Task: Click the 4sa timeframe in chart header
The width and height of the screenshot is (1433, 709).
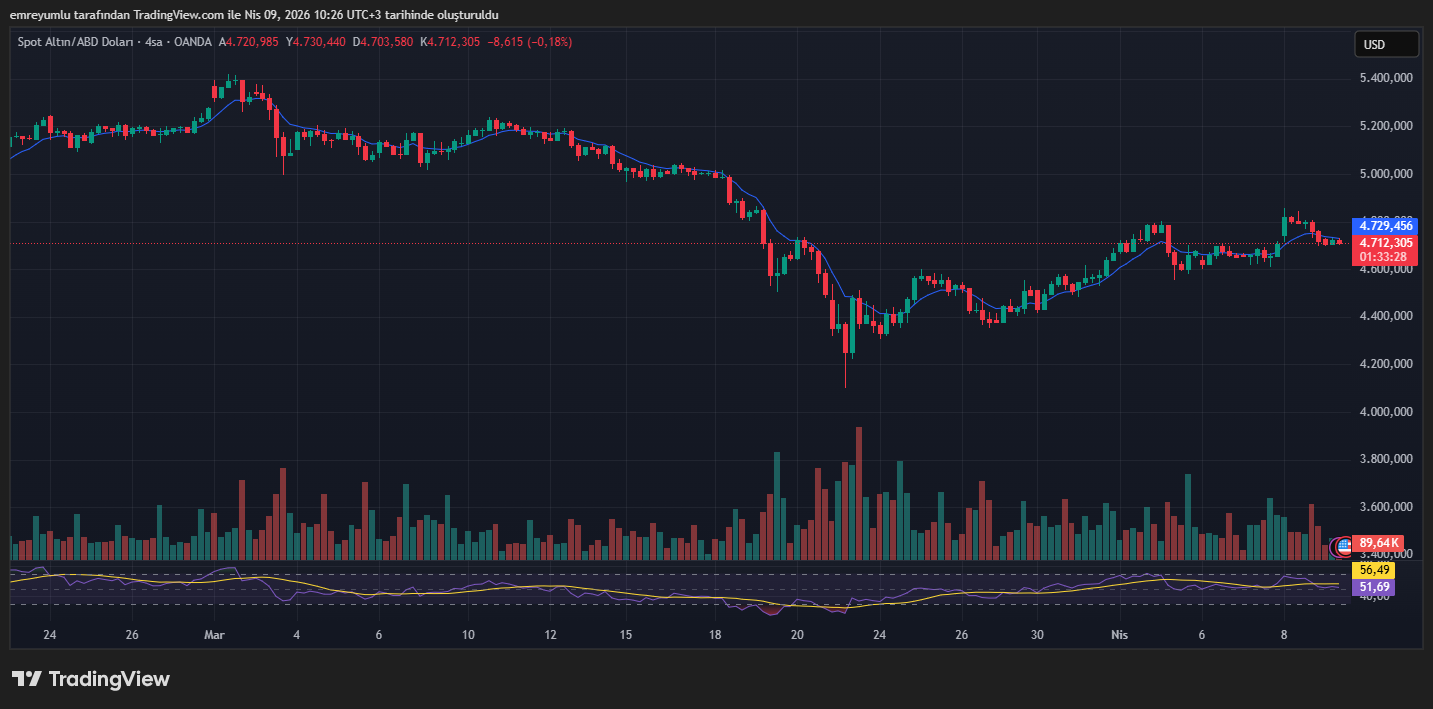Action: pos(153,42)
